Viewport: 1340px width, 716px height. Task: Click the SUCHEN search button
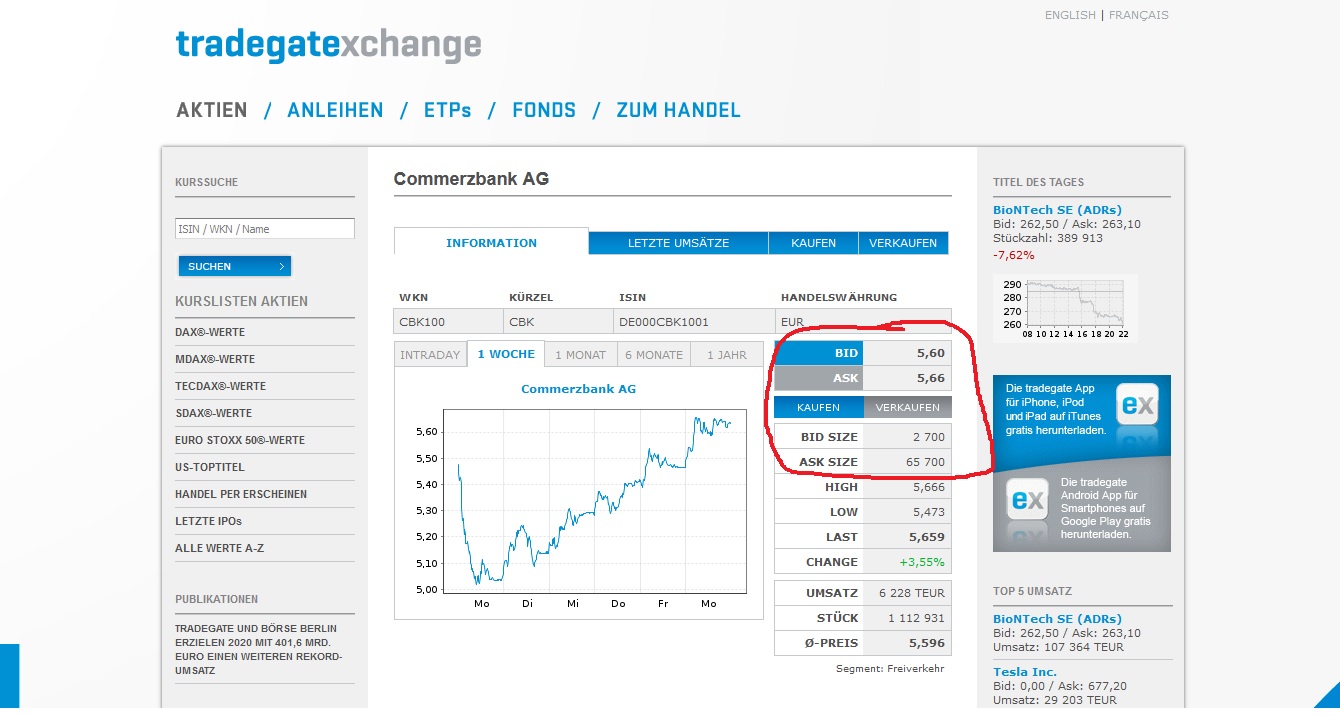[x=234, y=266]
